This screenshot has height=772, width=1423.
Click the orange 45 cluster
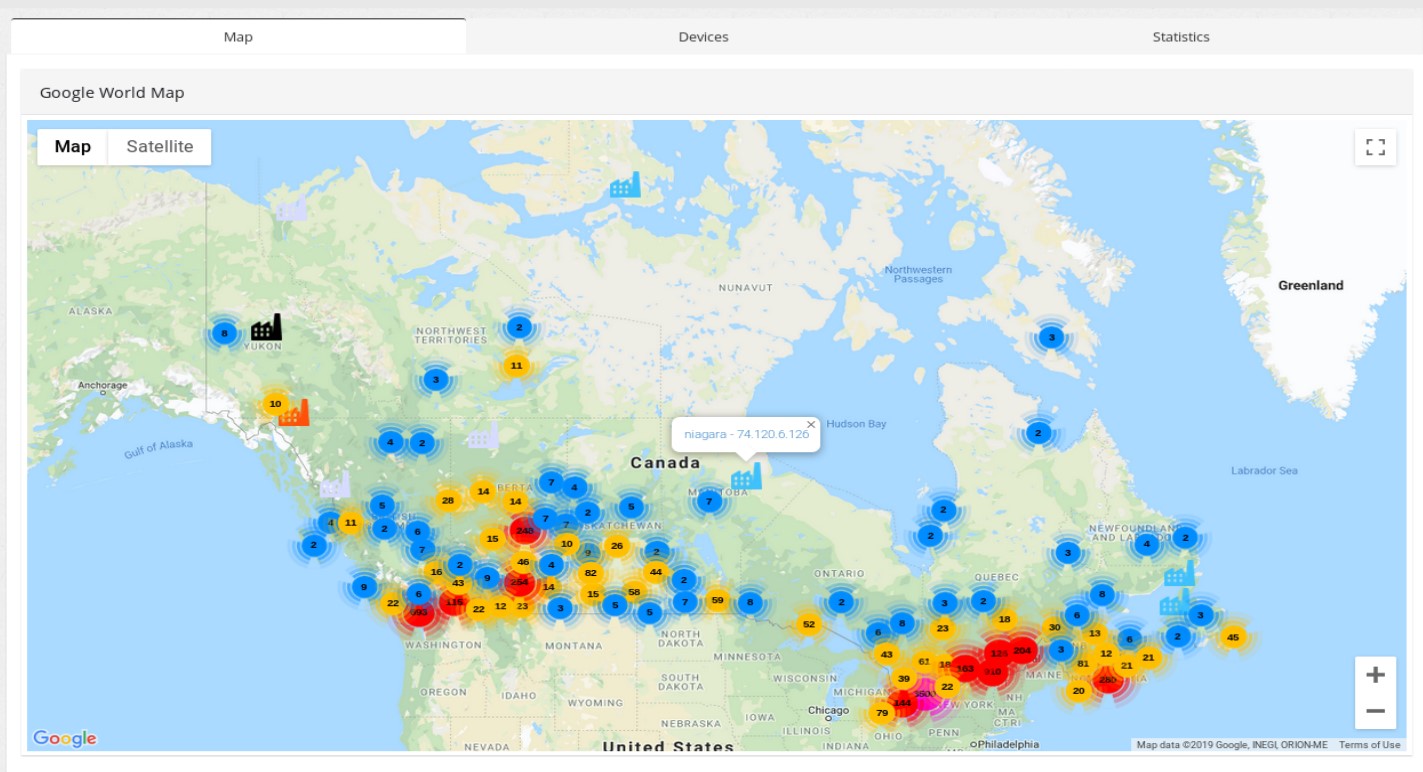coord(1233,637)
